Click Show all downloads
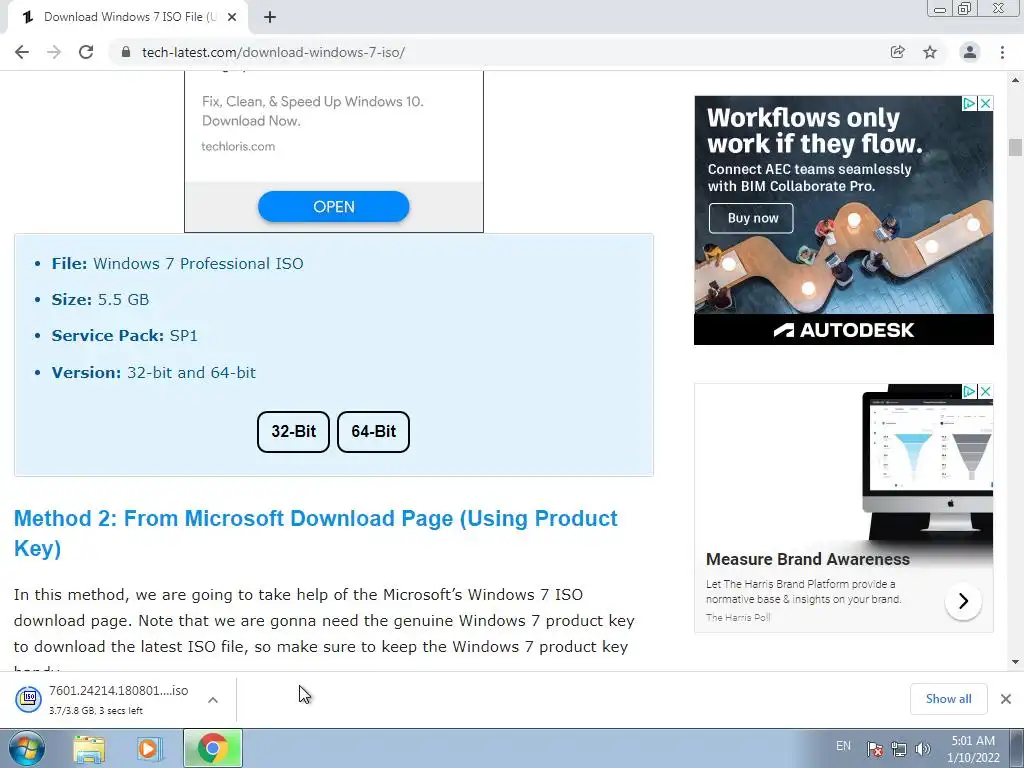1024x768 pixels. pos(948,699)
